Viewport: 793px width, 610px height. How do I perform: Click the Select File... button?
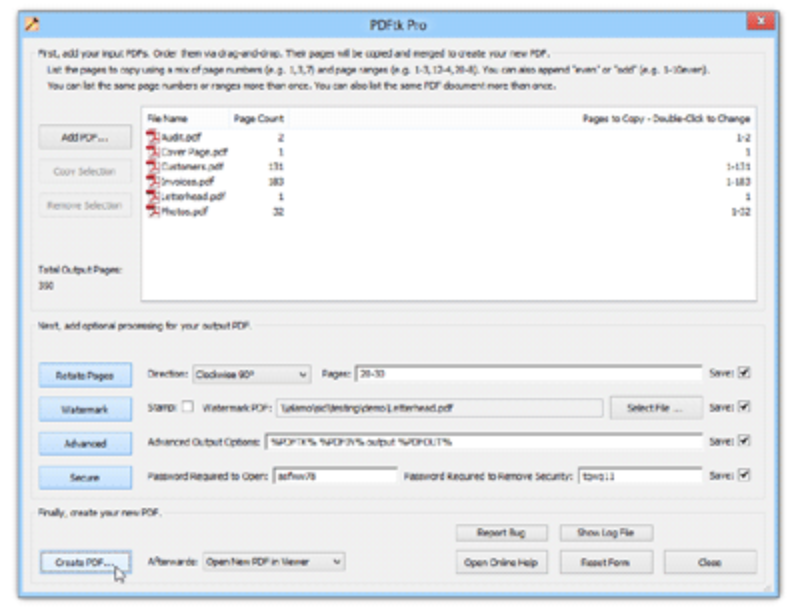(656, 408)
